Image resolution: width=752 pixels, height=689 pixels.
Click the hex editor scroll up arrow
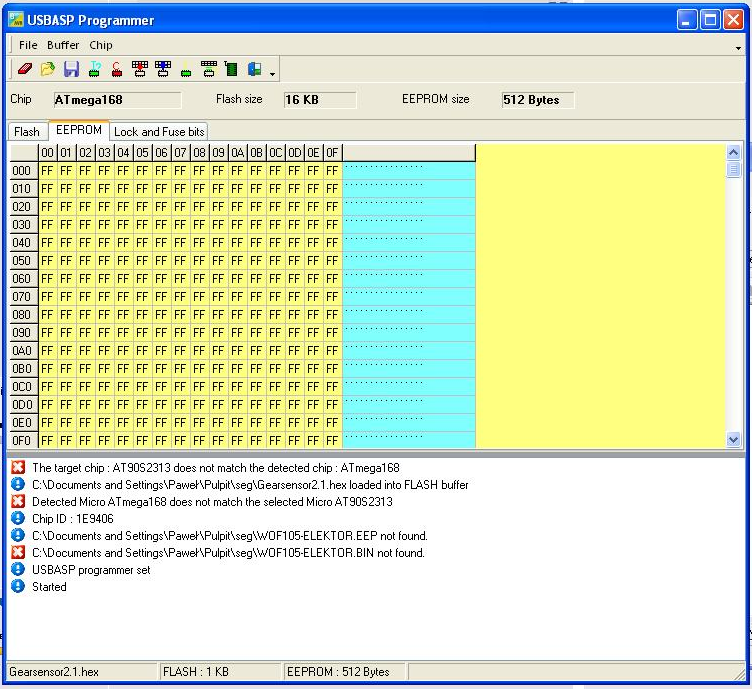tap(733, 152)
